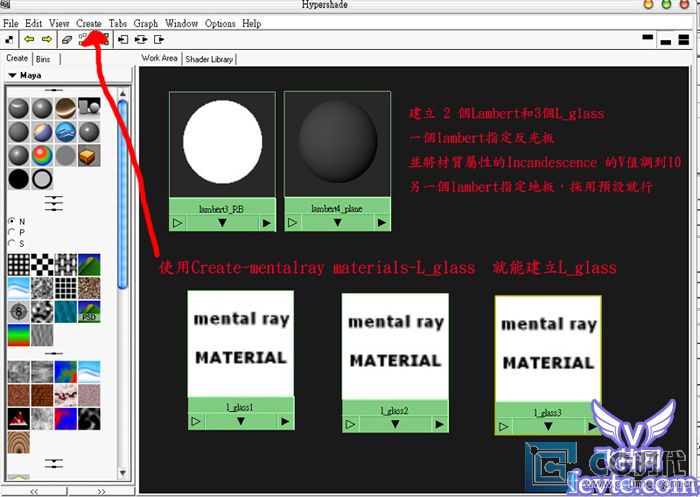Image resolution: width=700 pixels, height=497 pixels.
Task: Show top tabs only layout toggle
Action: pyautogui.click(x=648, y=39)
